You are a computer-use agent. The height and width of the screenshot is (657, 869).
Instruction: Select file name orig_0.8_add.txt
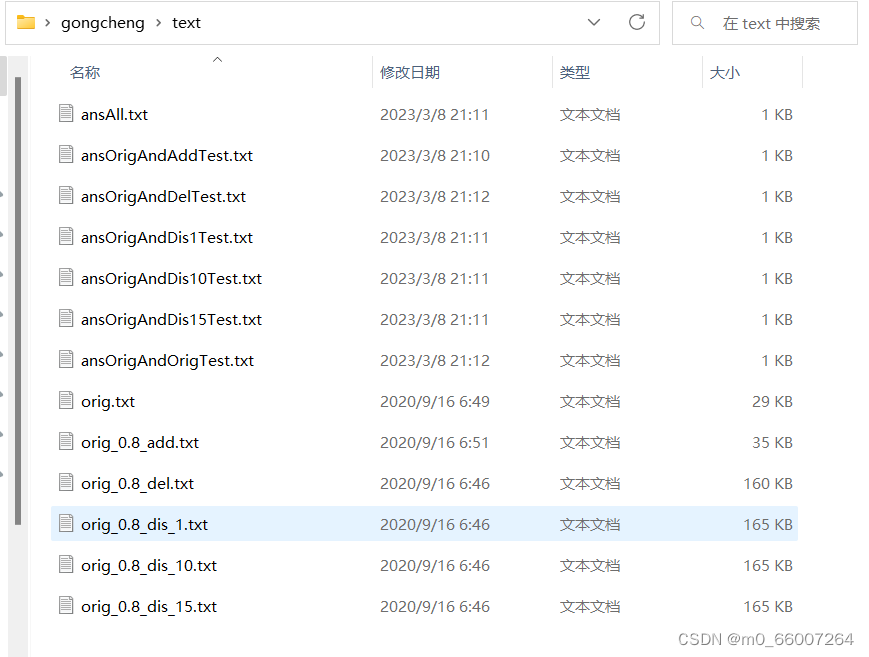coord(140,443)
